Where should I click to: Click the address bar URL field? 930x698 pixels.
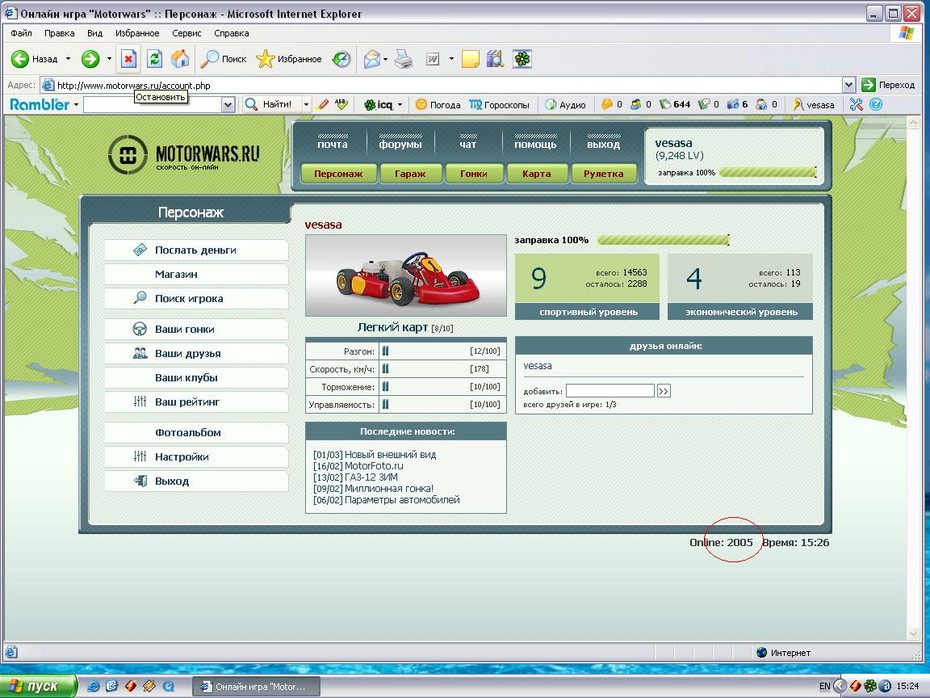pos(442,85)
